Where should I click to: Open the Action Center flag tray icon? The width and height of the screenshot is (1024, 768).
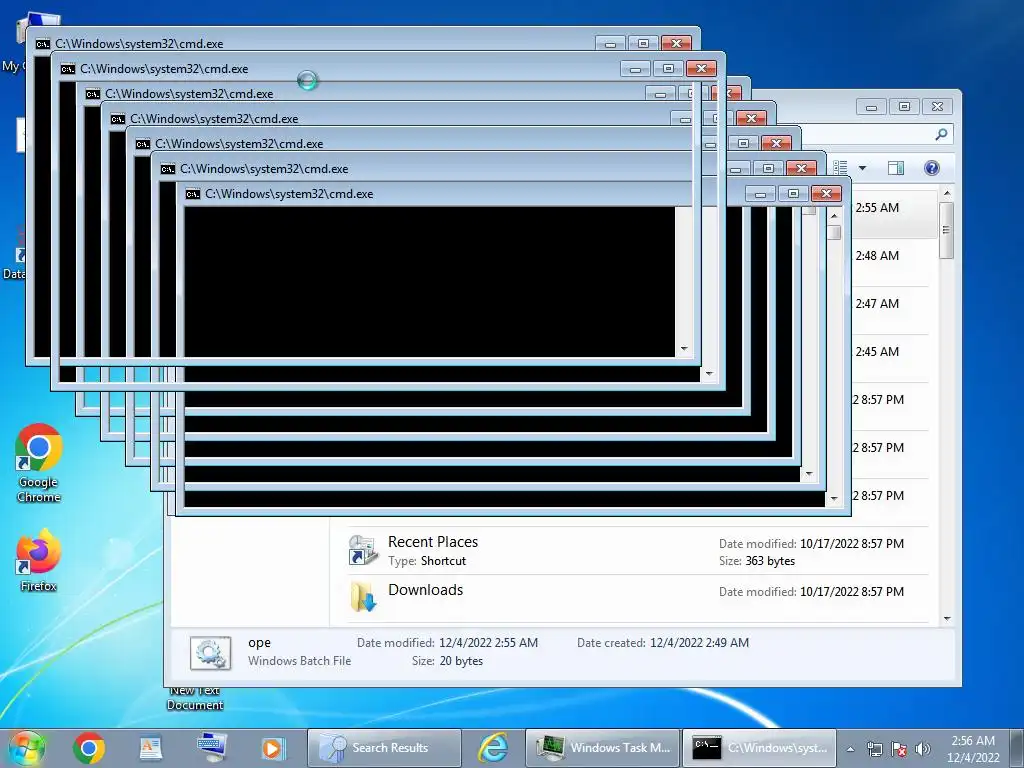coord(899,749)
